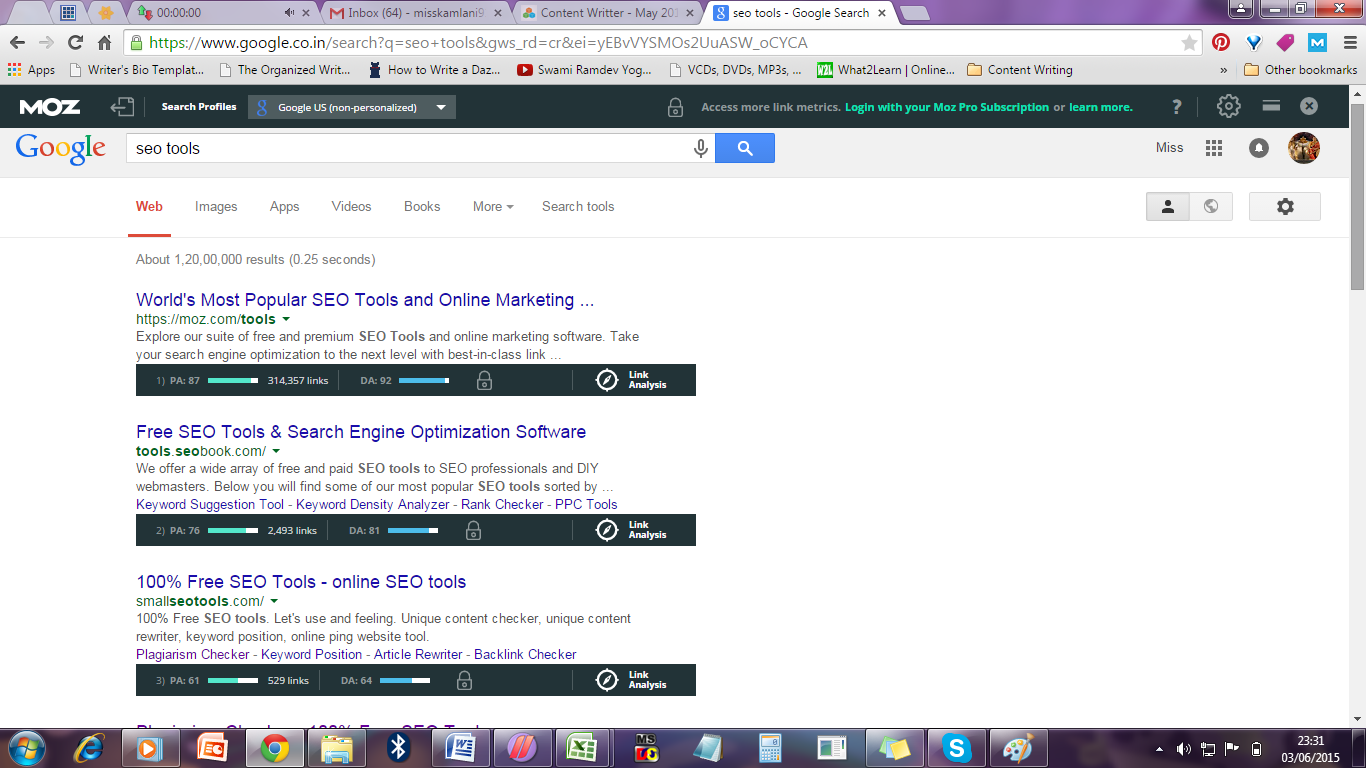Open the MozBar help question mark
The width and height of the screenshot is (1366, 768).
pos(1177,107)
